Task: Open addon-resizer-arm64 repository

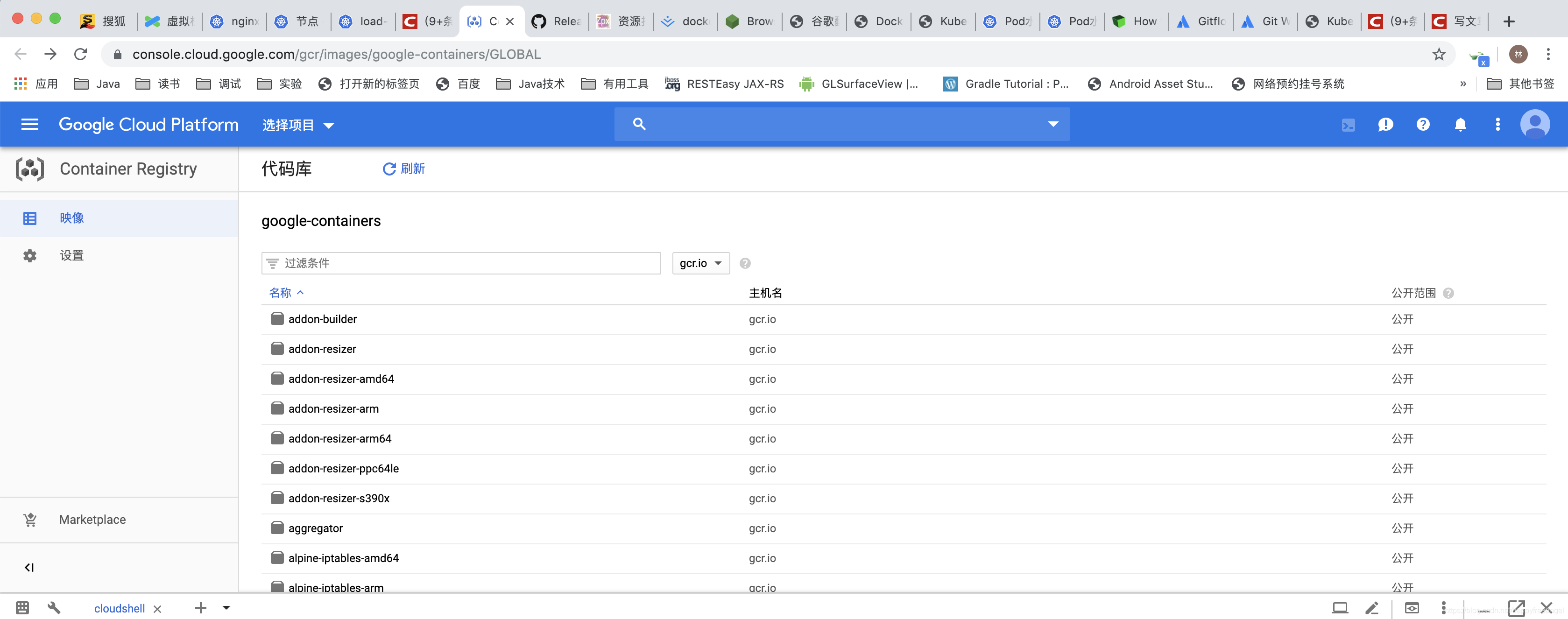Action: click(339, 439)
